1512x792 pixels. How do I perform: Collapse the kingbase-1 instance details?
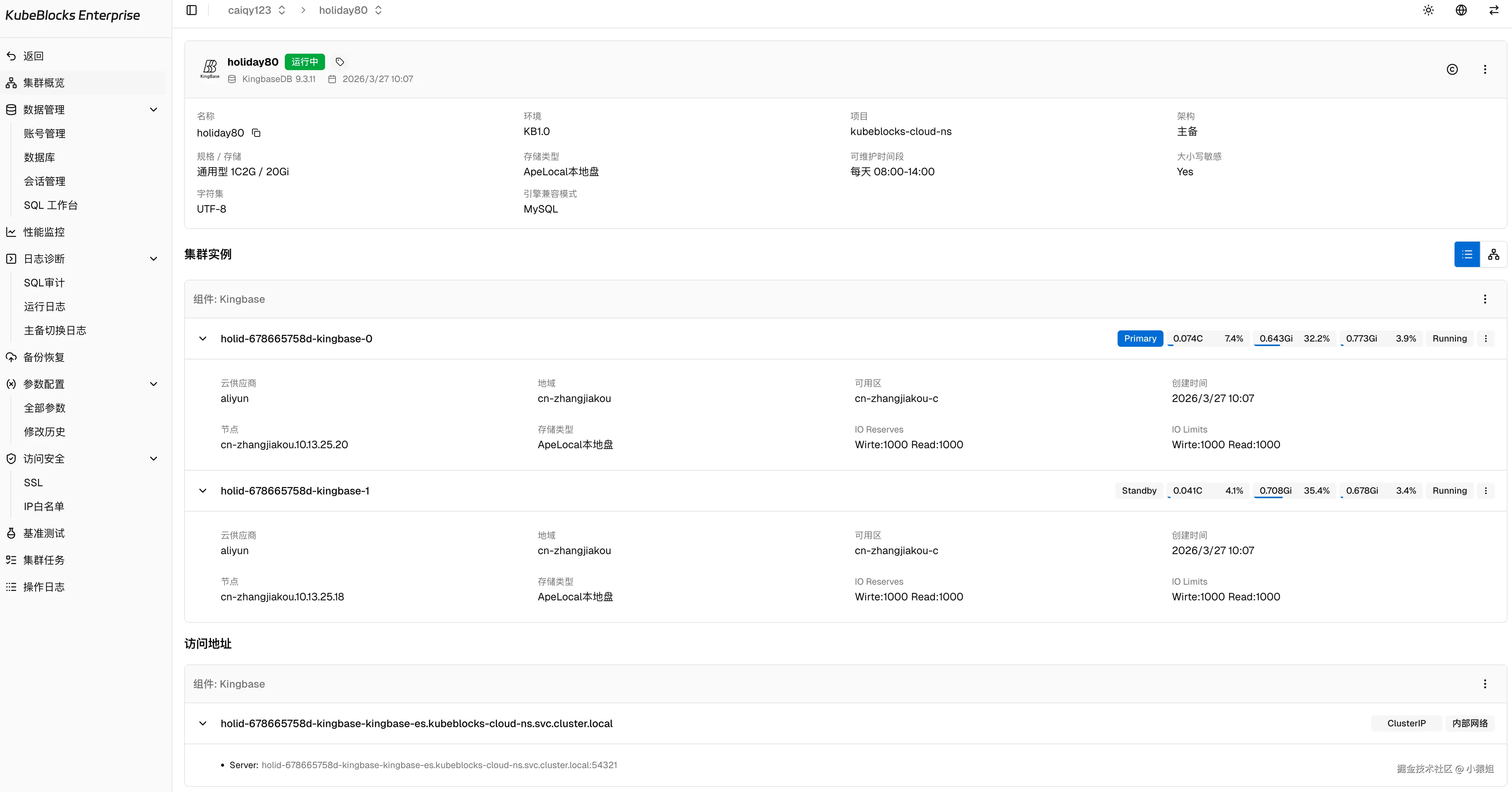point(202,491)
